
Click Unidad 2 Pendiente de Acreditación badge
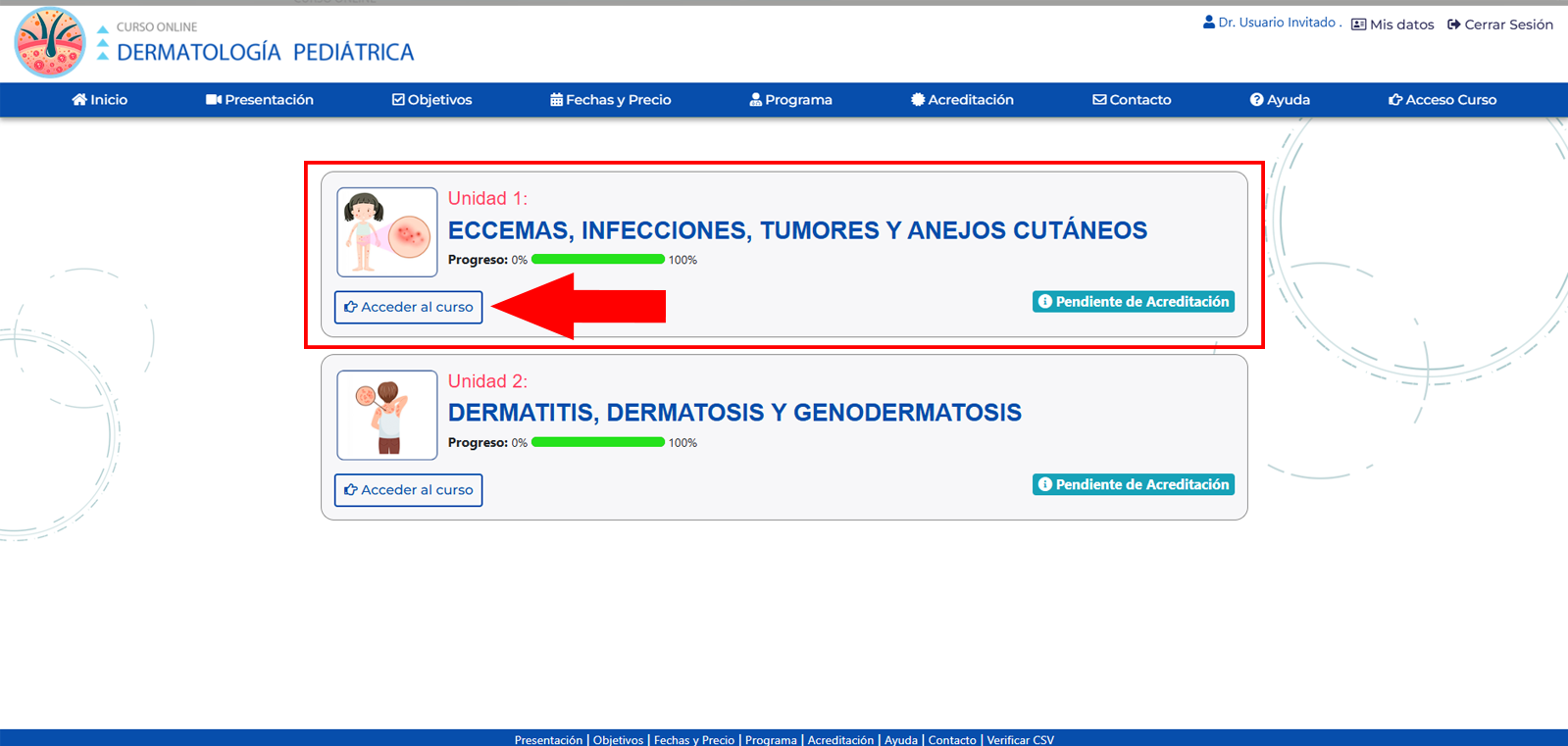tap(1133, 484)
